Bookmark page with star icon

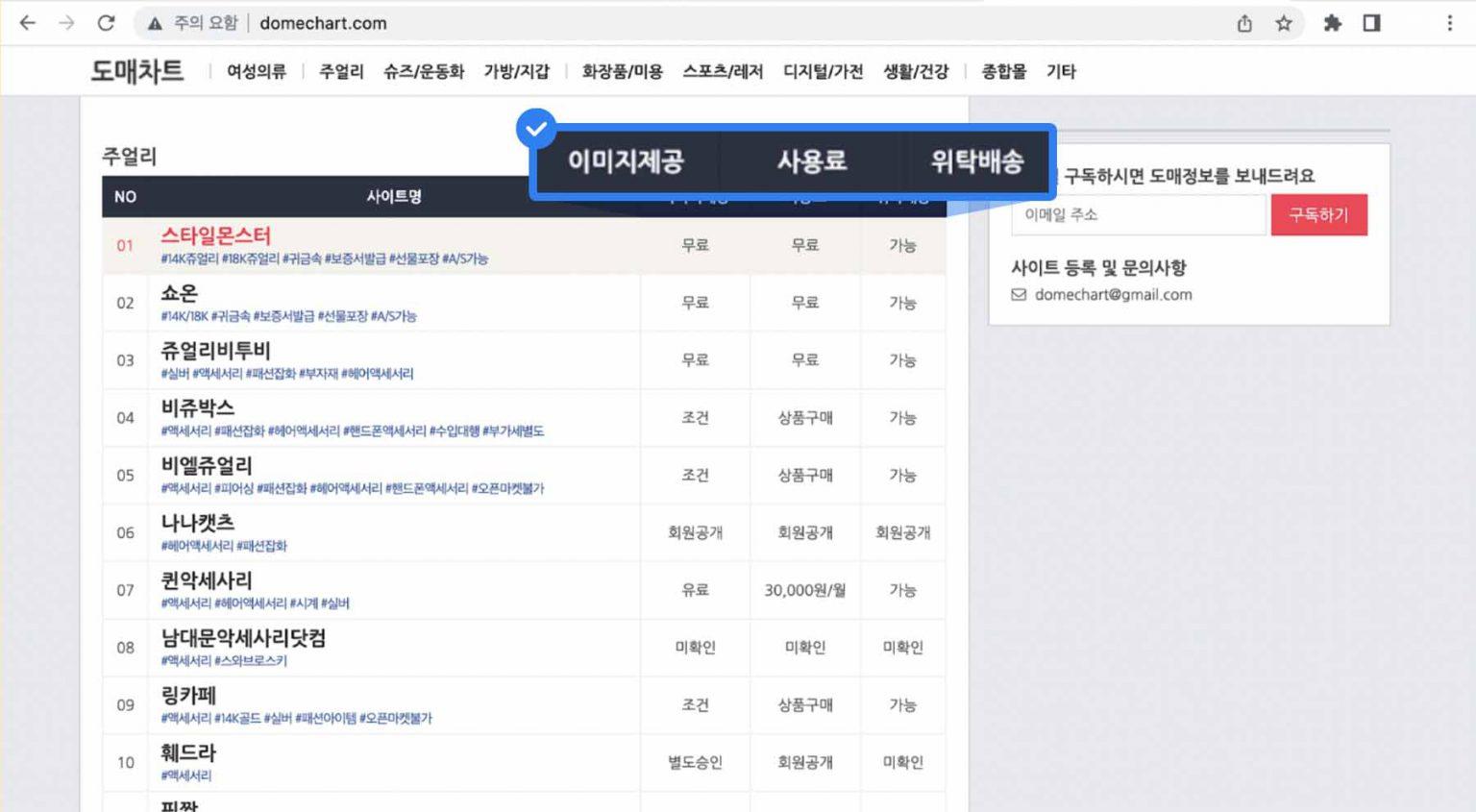[1284, 23]
